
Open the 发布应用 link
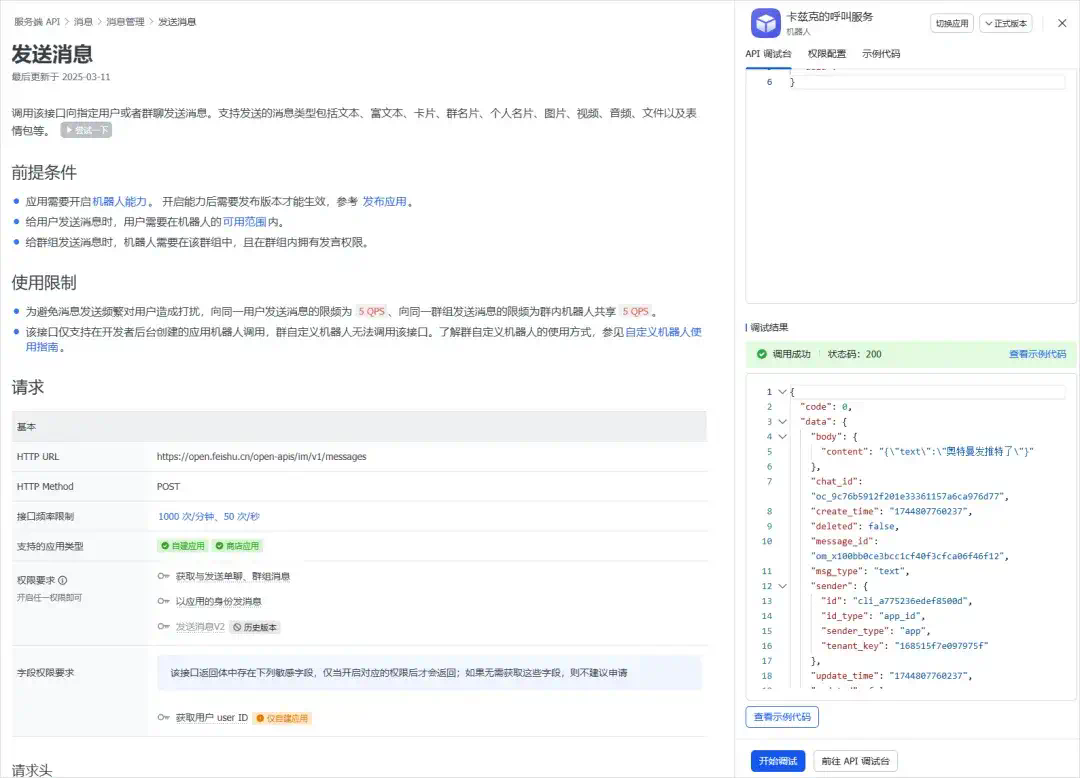[x=384, y=202]
